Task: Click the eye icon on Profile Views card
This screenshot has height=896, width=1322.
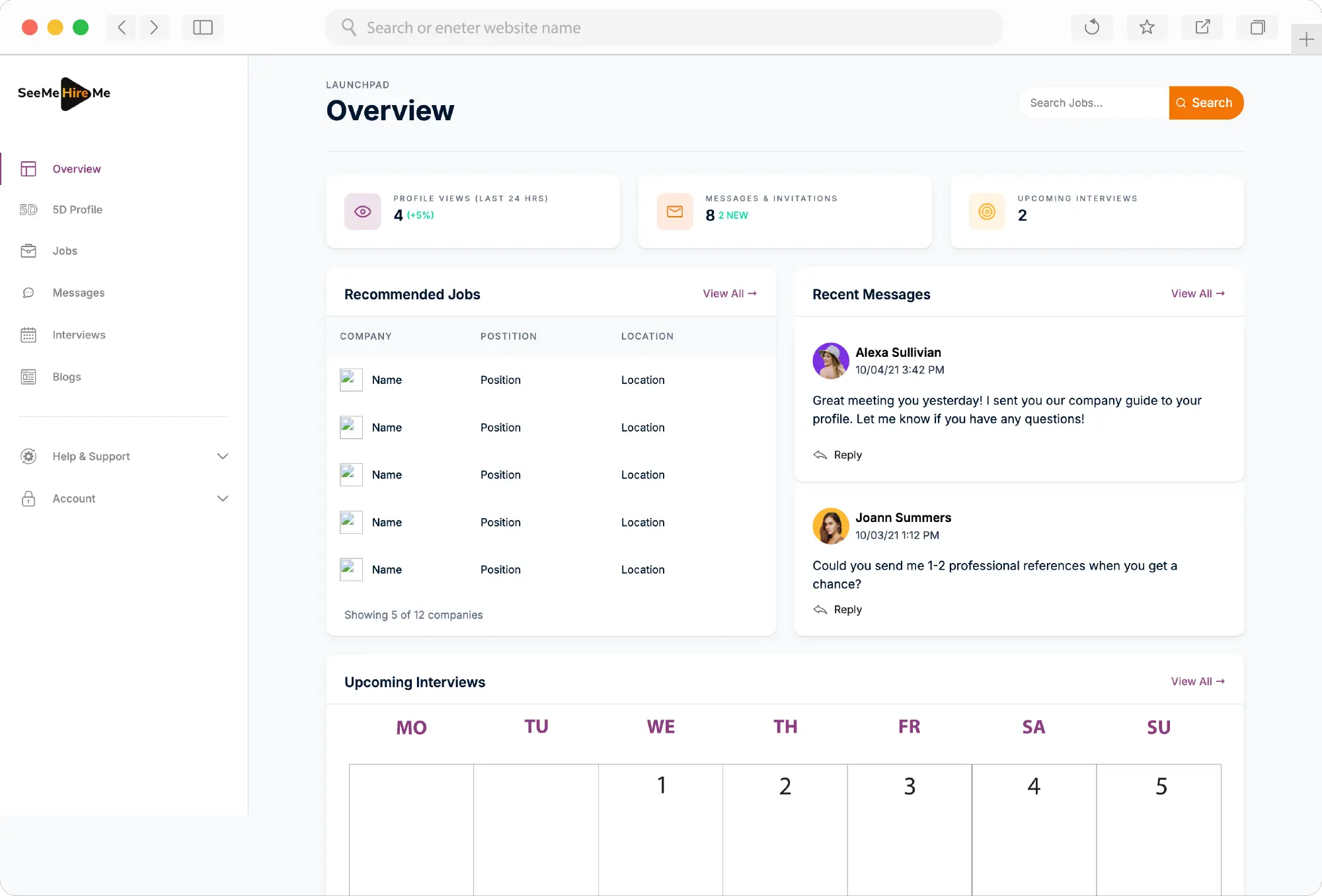Action: 362,211
